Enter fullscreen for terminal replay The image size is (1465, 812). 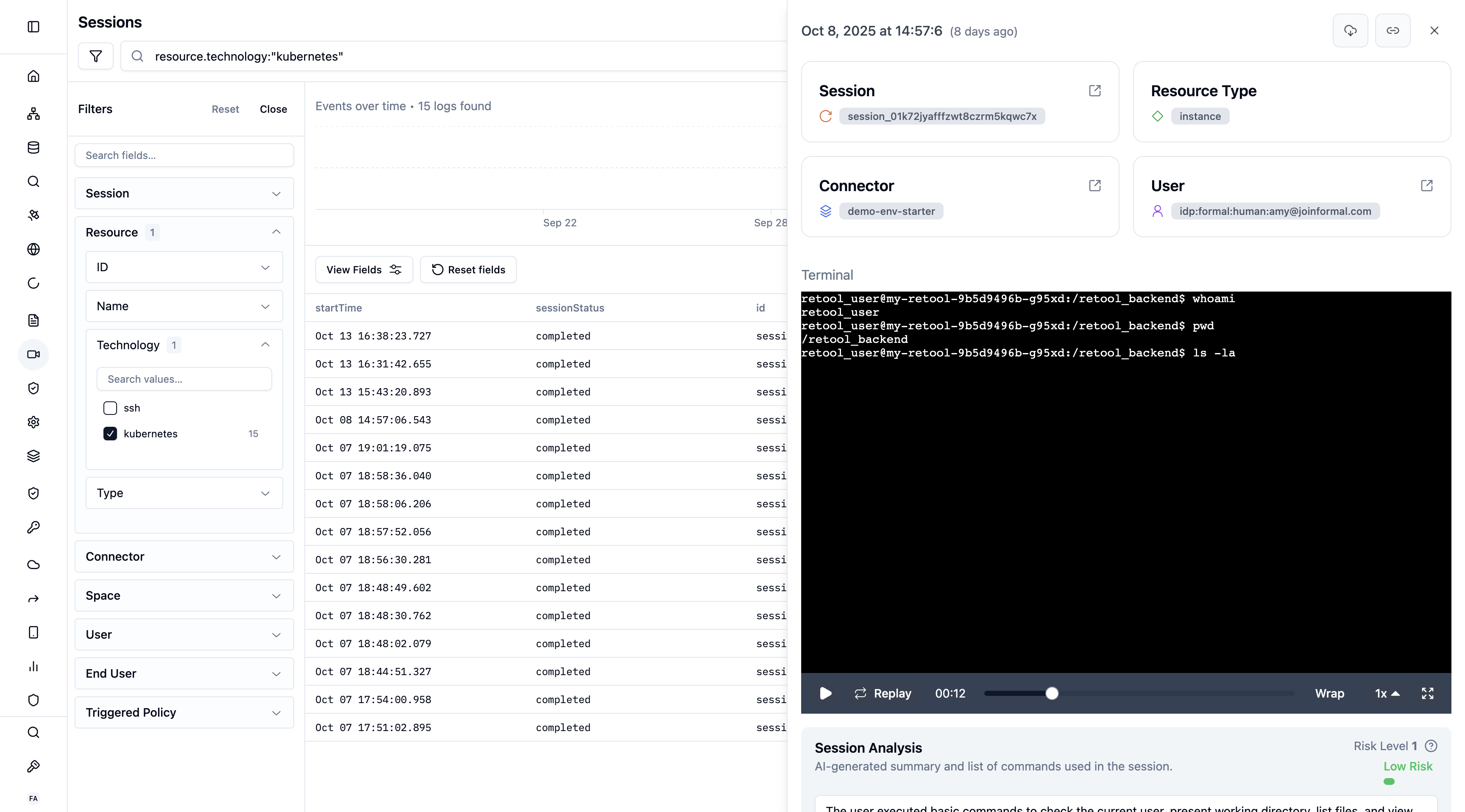tap(1427, 693)
